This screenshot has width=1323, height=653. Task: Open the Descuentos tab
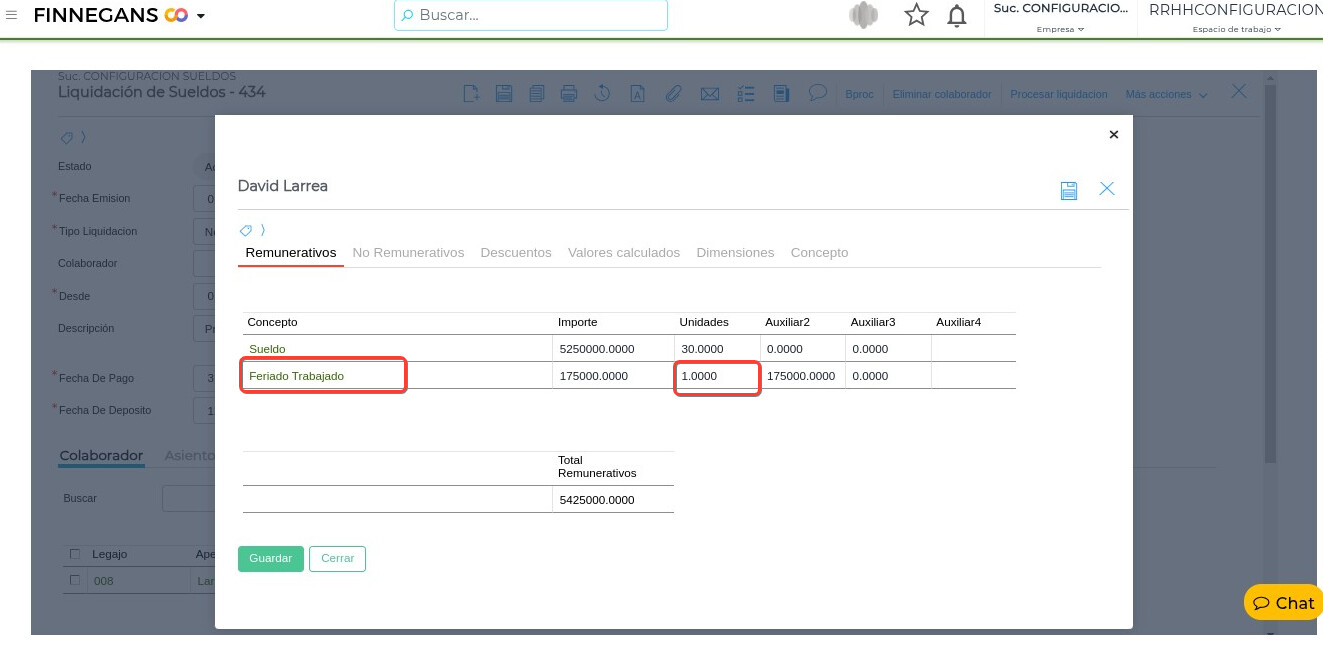pos(516,253)
